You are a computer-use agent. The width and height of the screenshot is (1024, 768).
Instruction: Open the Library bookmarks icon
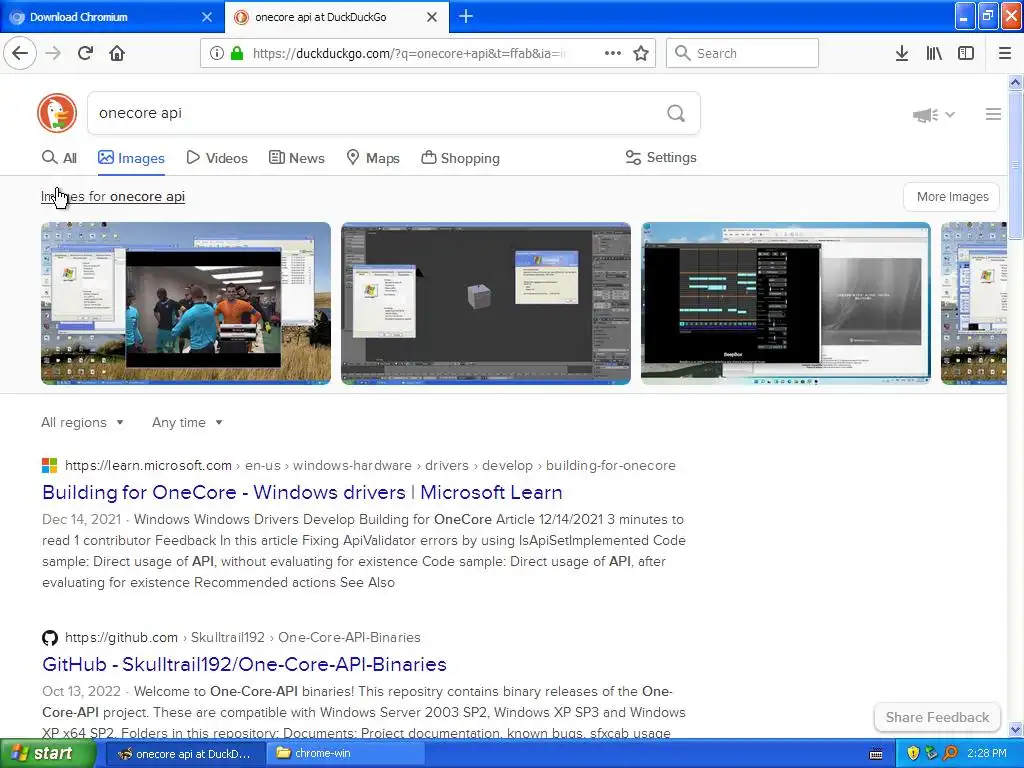click(934, 54)
